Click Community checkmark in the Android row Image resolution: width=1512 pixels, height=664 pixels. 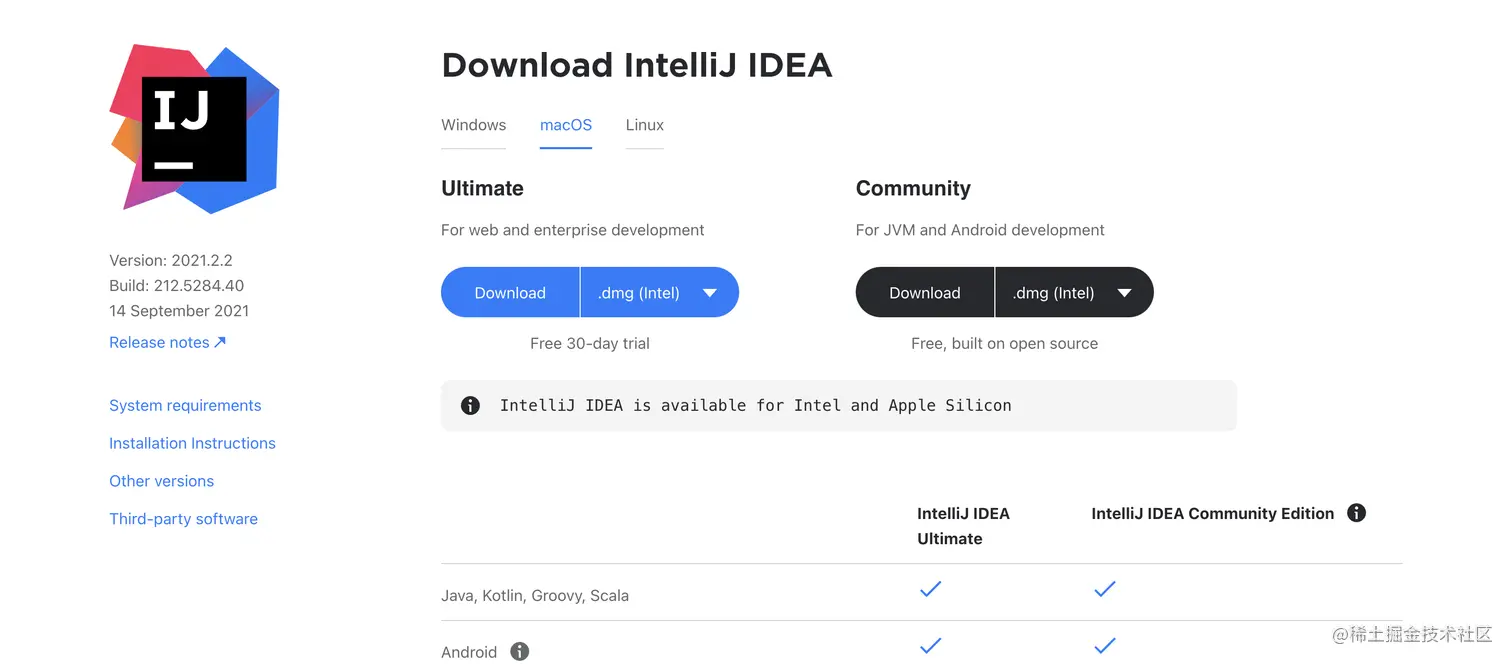(1104, 646)
